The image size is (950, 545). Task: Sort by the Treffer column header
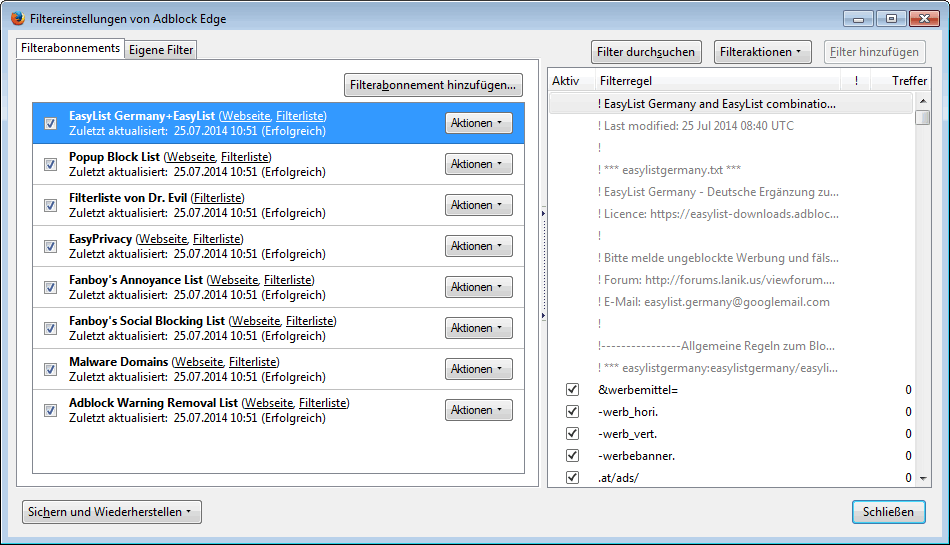click(901, 81)
